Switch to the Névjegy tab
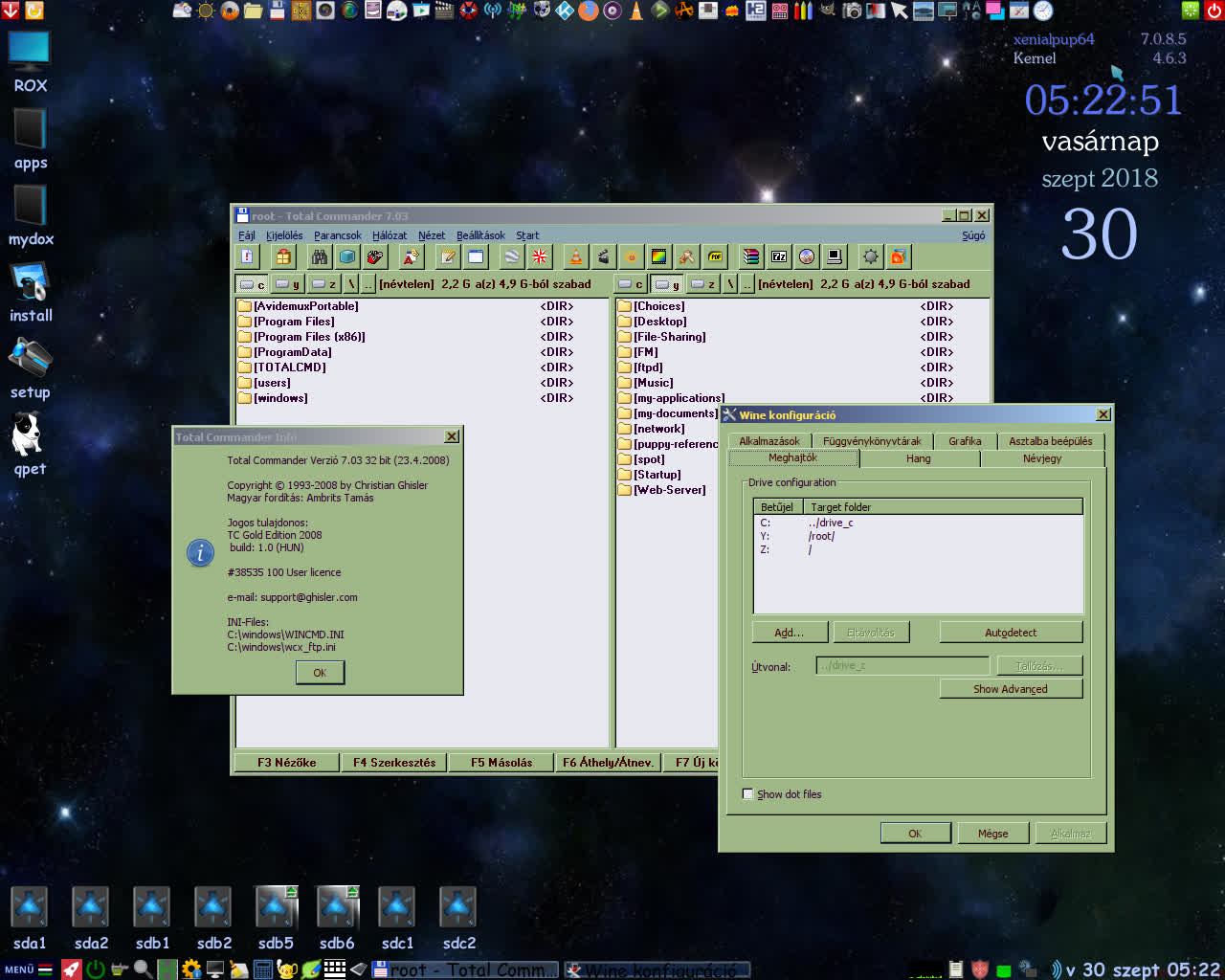The height and width of the screenshot is (980, 1225). click(x=1042, y=459)
